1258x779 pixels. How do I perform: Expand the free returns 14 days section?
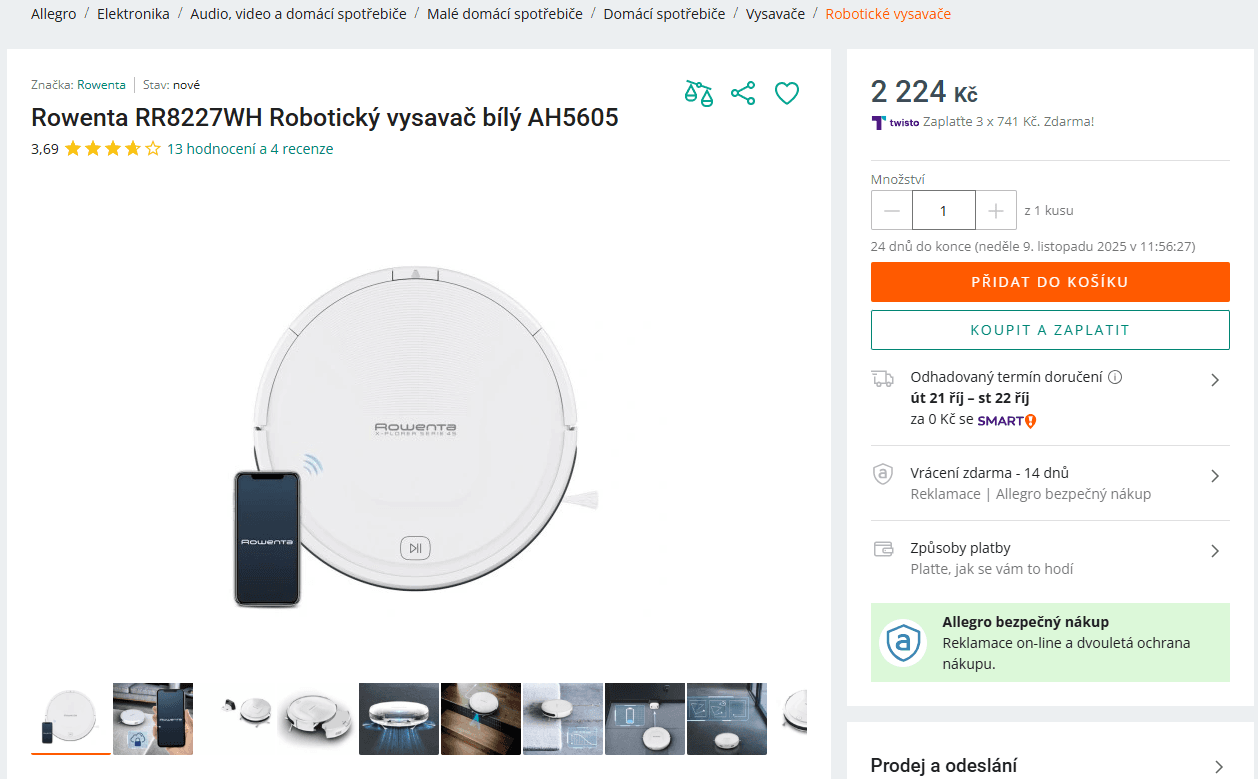coord(1215,476)
